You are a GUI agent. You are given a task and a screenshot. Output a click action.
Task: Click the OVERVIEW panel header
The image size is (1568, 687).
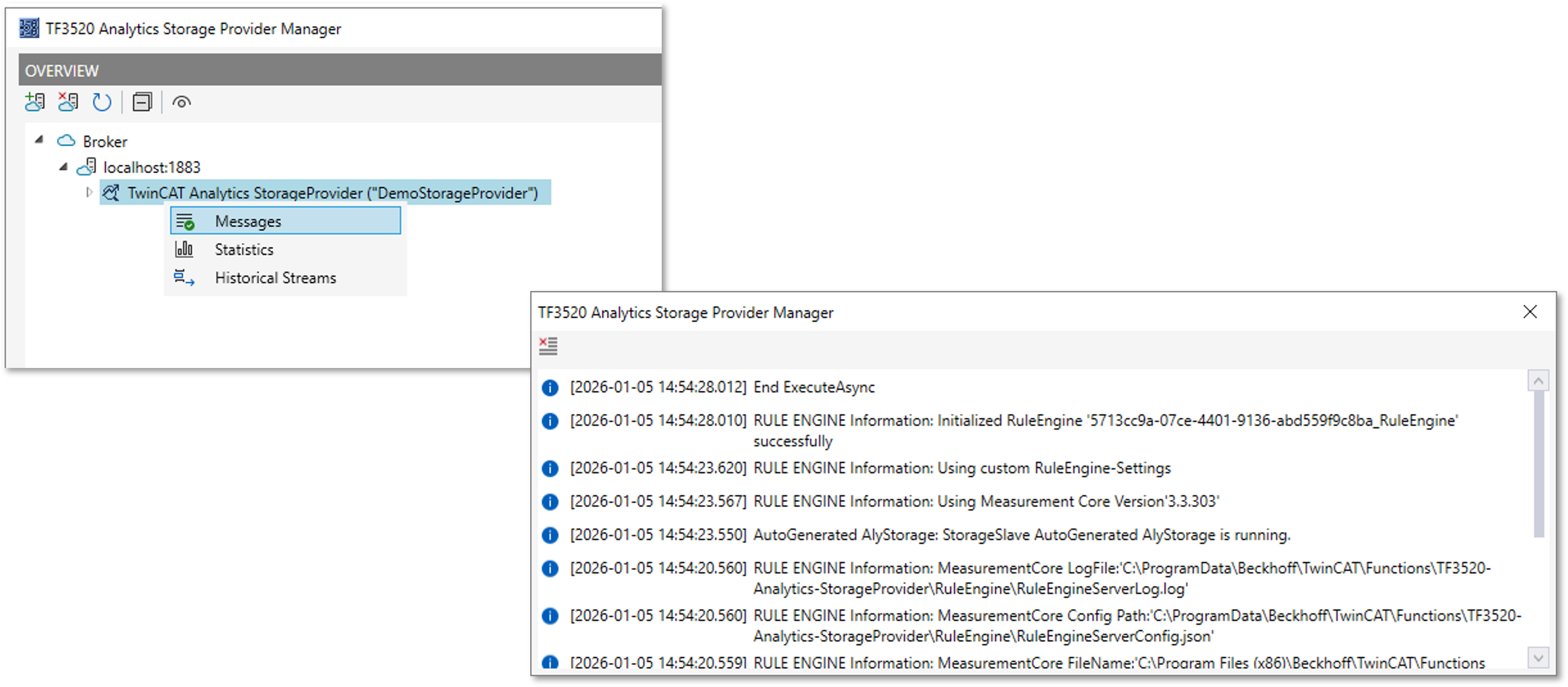tap(340, 70)
